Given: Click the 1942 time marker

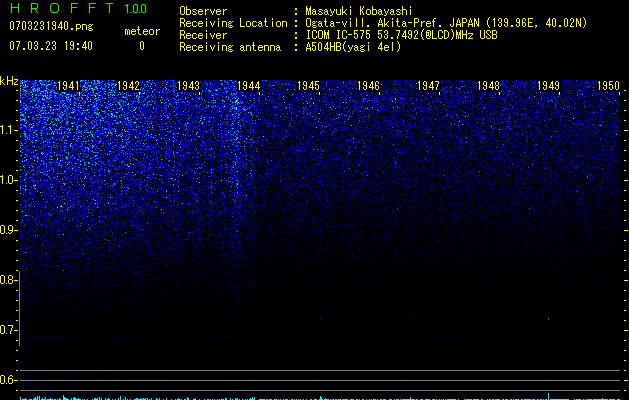Looking at the screenshot, I should tap(128, 86).
